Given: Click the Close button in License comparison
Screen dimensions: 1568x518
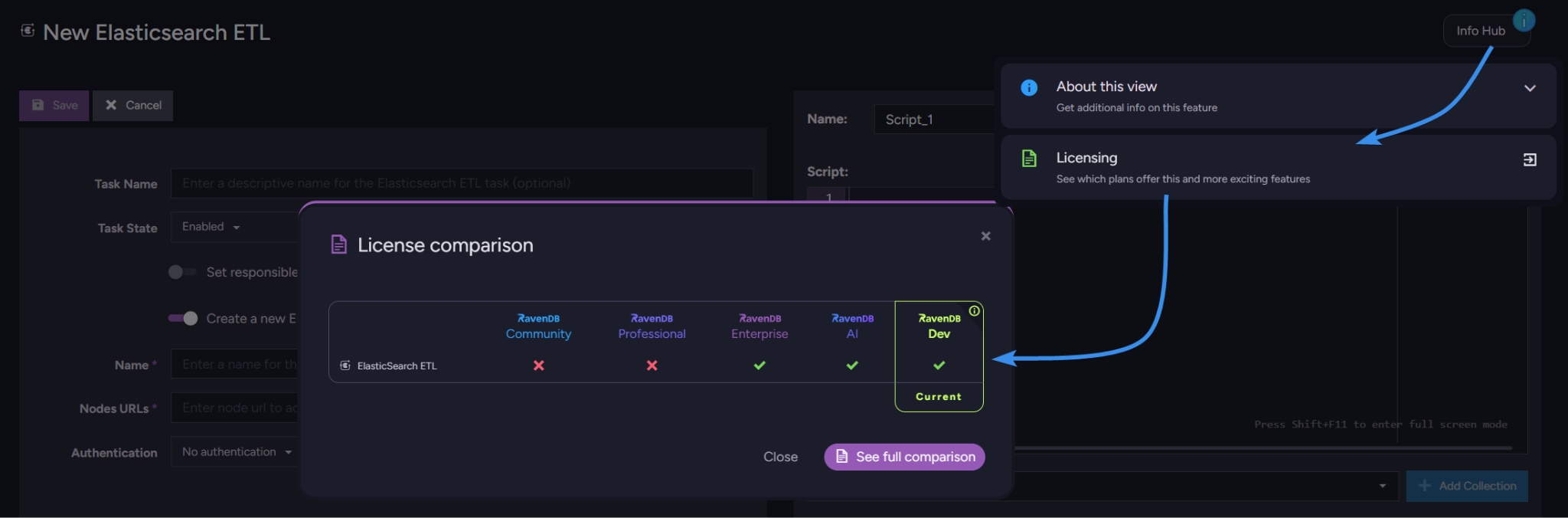Looking at the screenshot, I should [780, 457].
